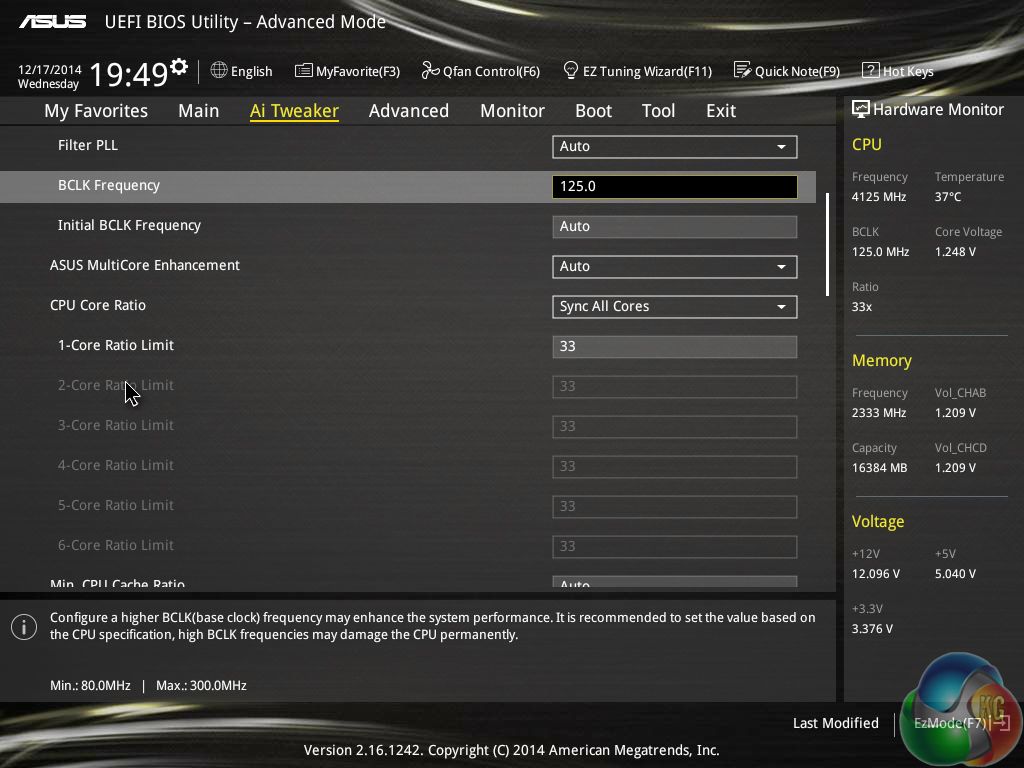Click the 12/17/2014 date text
The height and width of the screenshot is (768, 1024).
(50, 69)
